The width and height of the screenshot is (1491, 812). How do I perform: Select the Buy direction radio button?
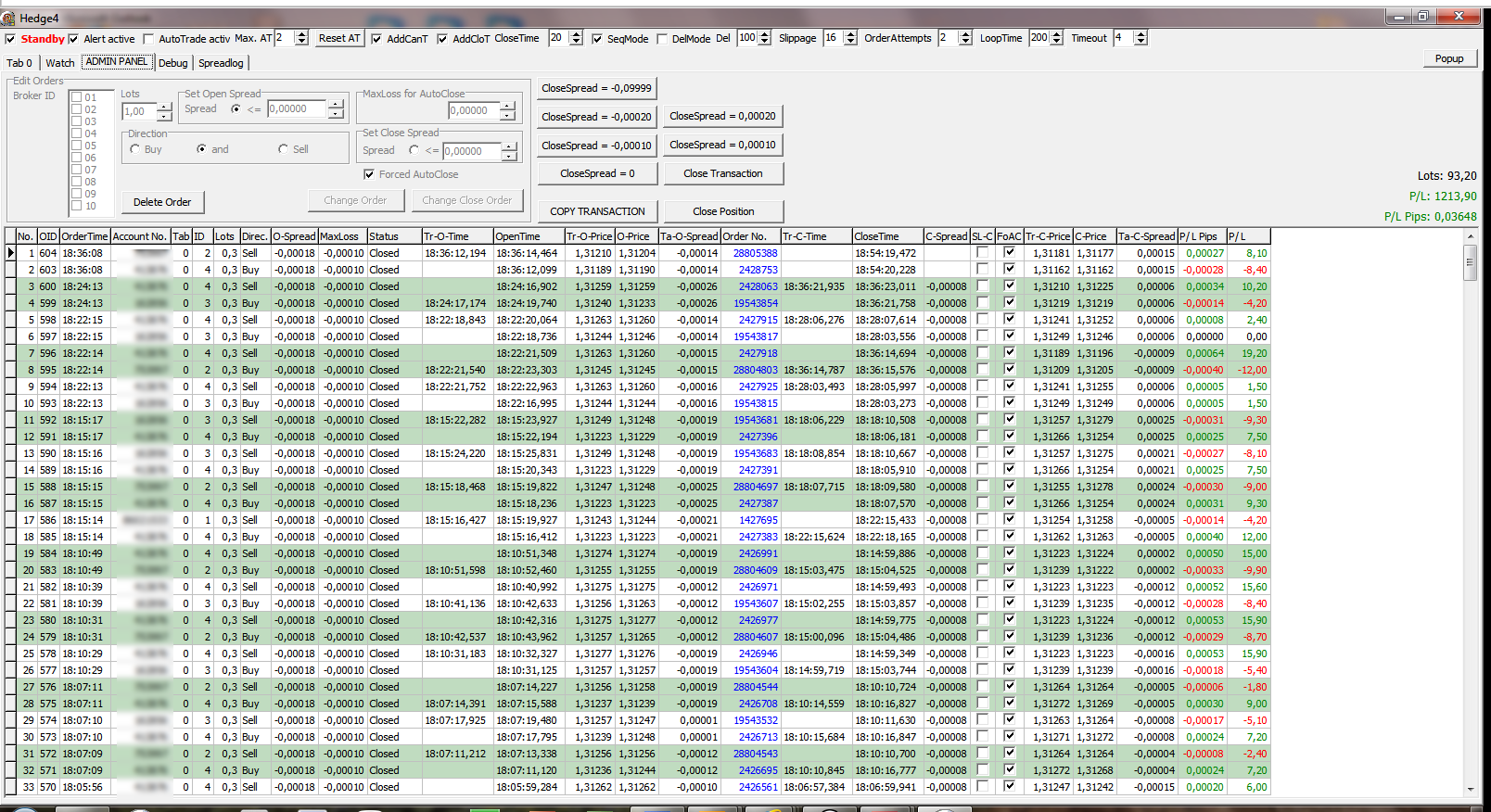(x=135, y=149)
